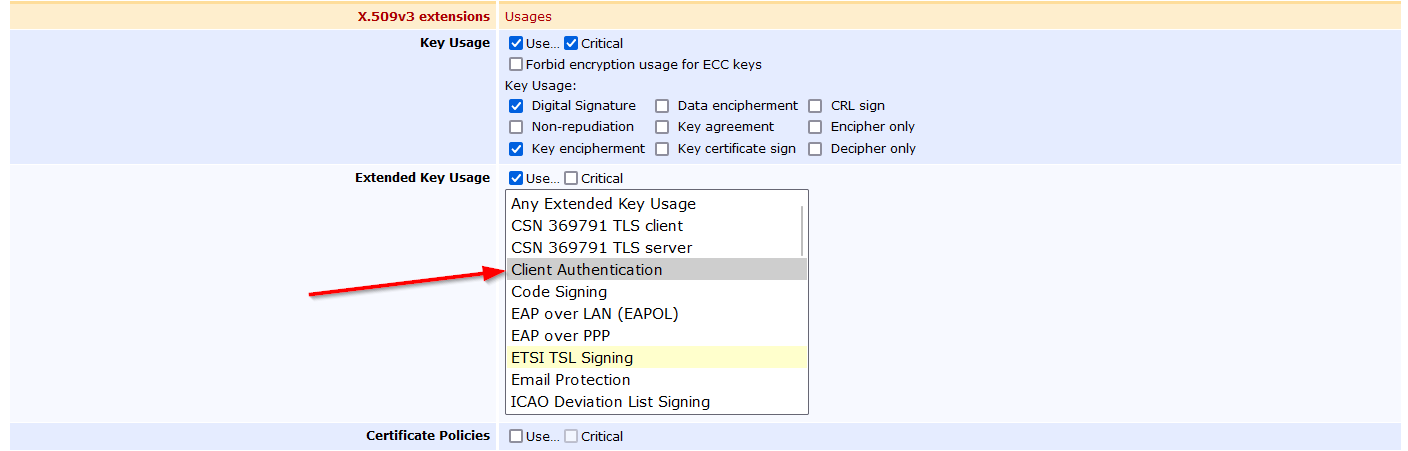Mark Extended Key Usage as Critical
Image resolution: width=1408 pixels, height=451 pixels.
571,178
